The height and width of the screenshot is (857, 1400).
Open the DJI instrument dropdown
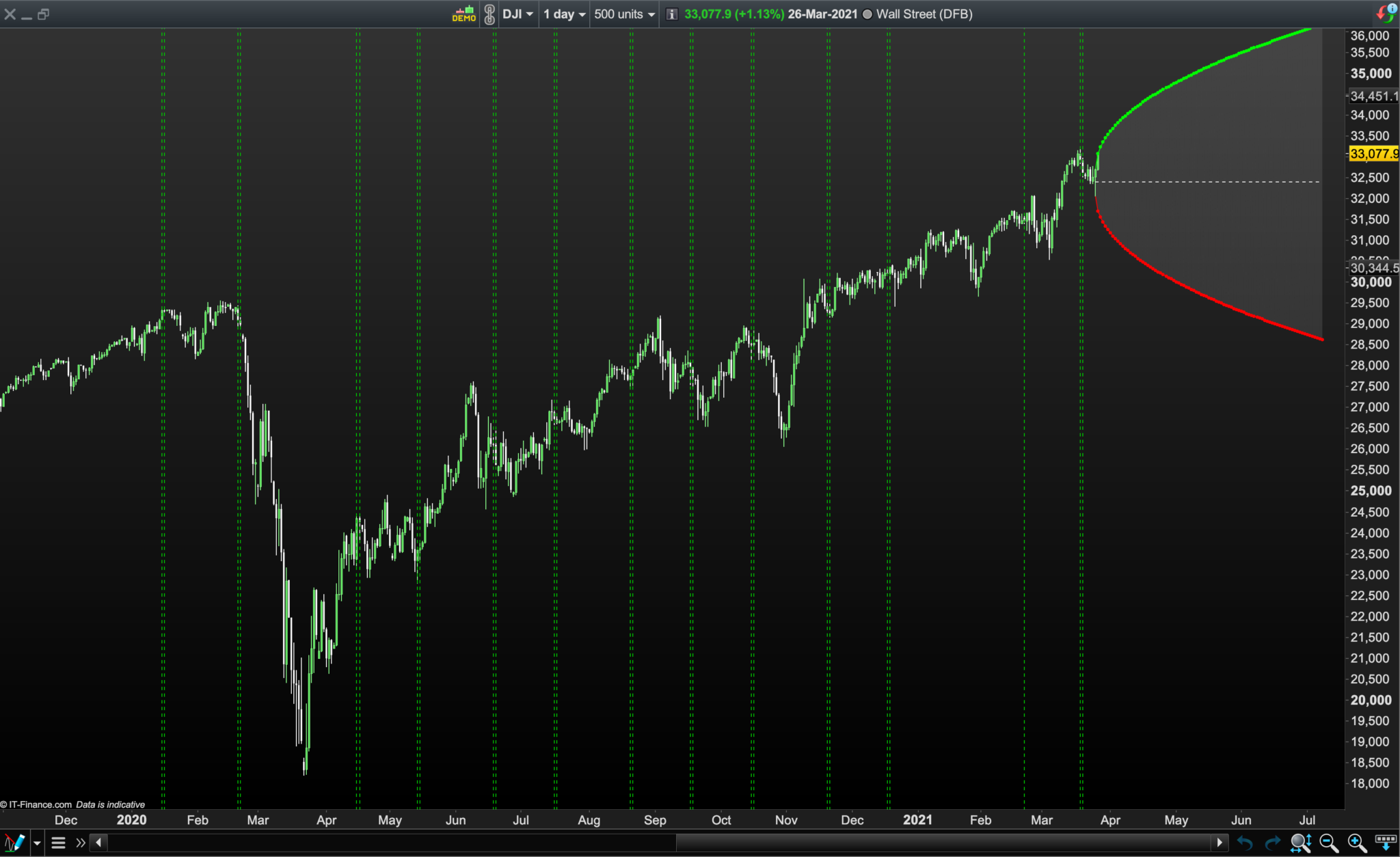(x=517, y=14)
